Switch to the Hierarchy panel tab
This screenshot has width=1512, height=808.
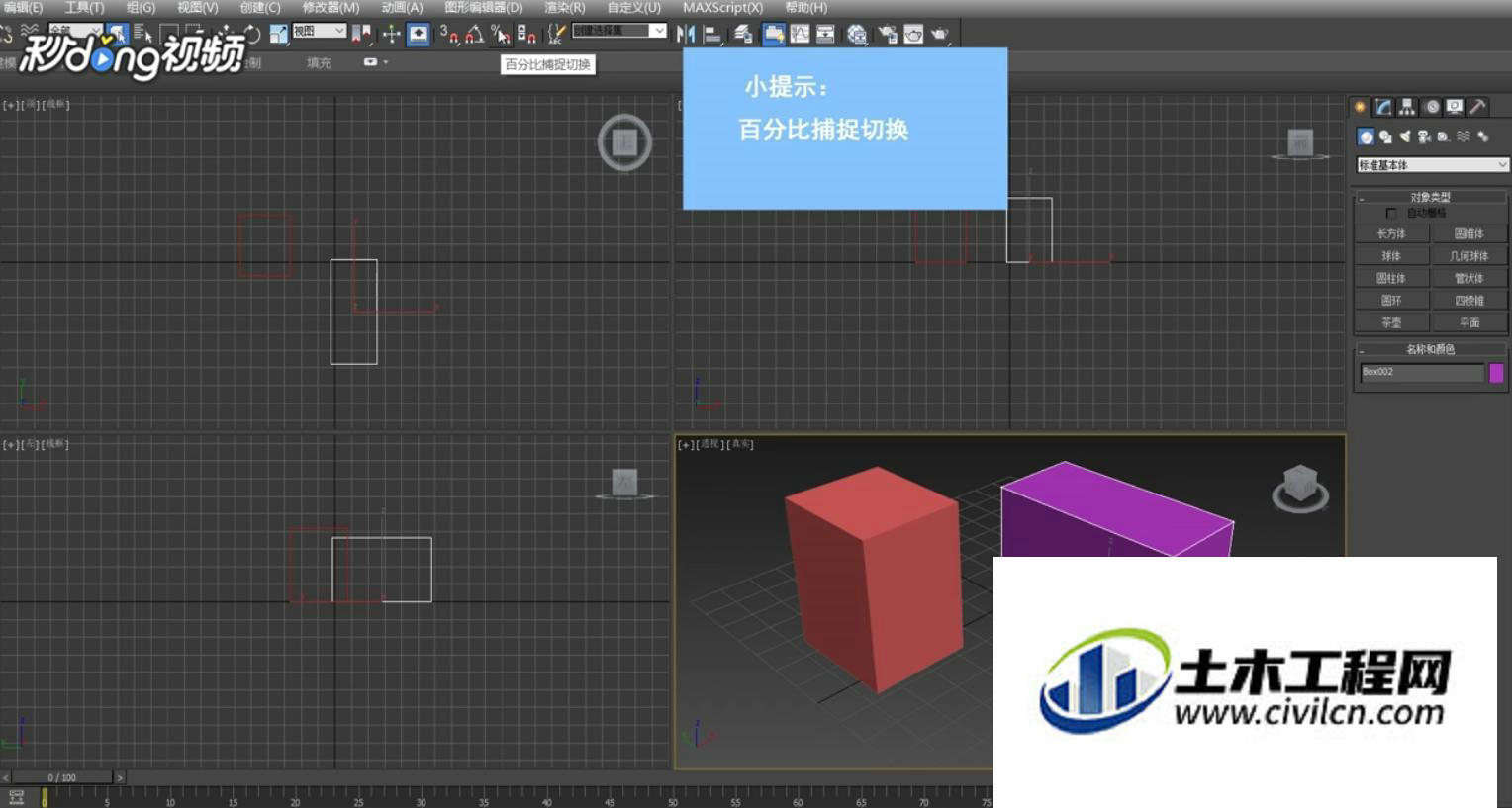point(1406,107)
